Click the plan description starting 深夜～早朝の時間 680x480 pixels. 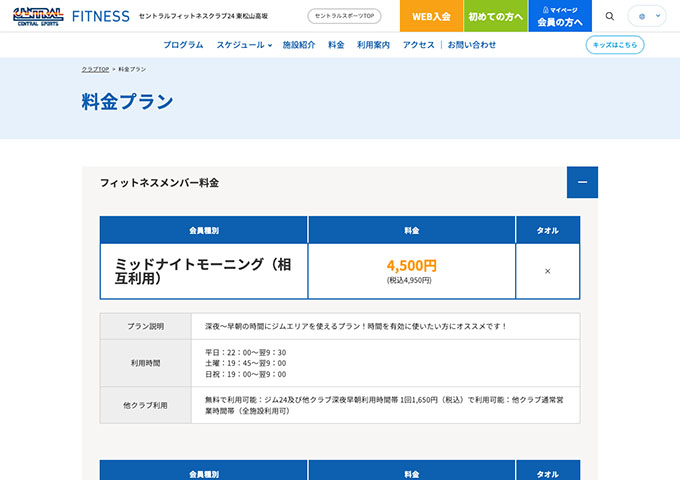[356, 326]
